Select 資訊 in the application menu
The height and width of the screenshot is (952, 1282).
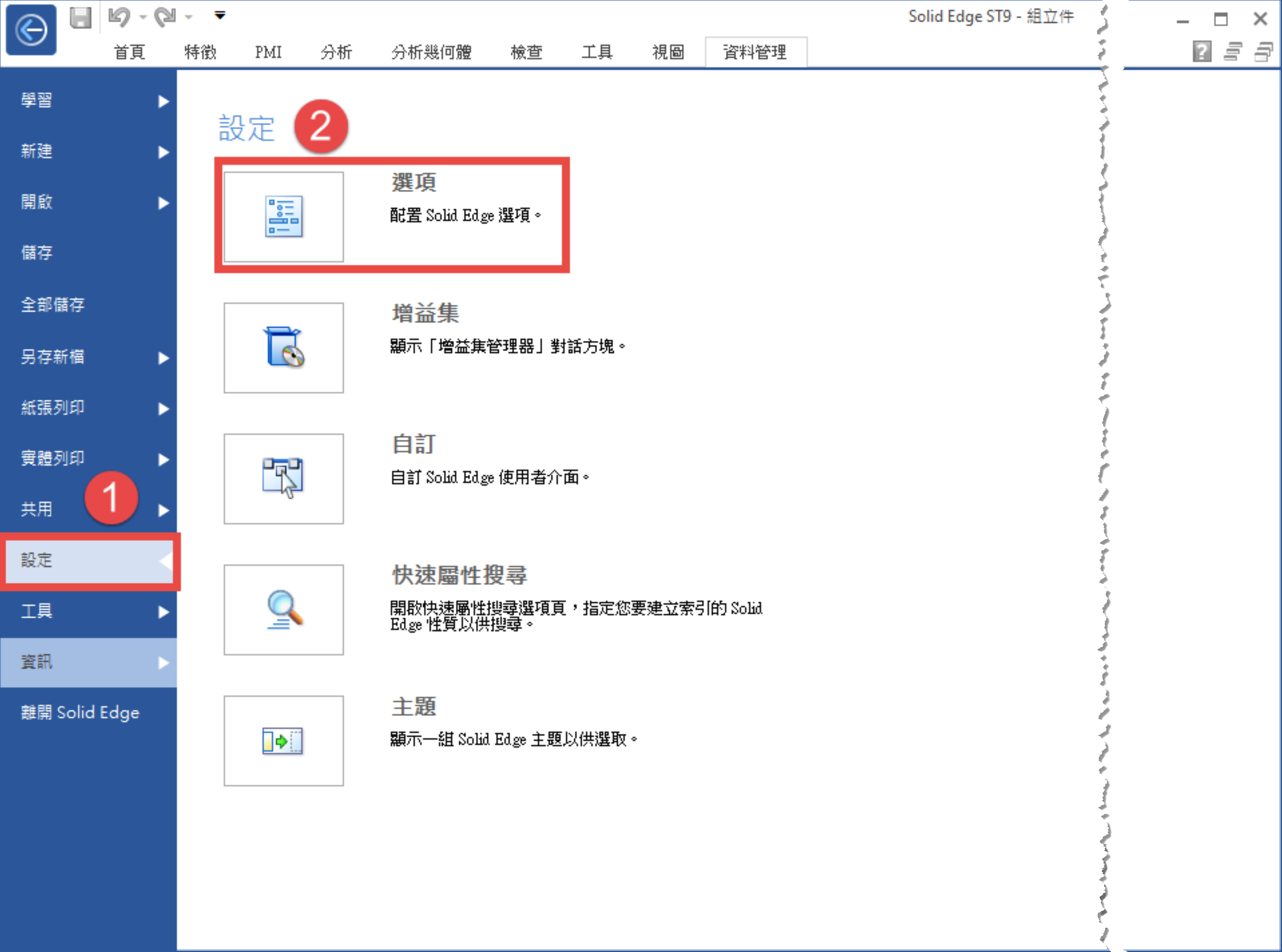coord(89,662)
